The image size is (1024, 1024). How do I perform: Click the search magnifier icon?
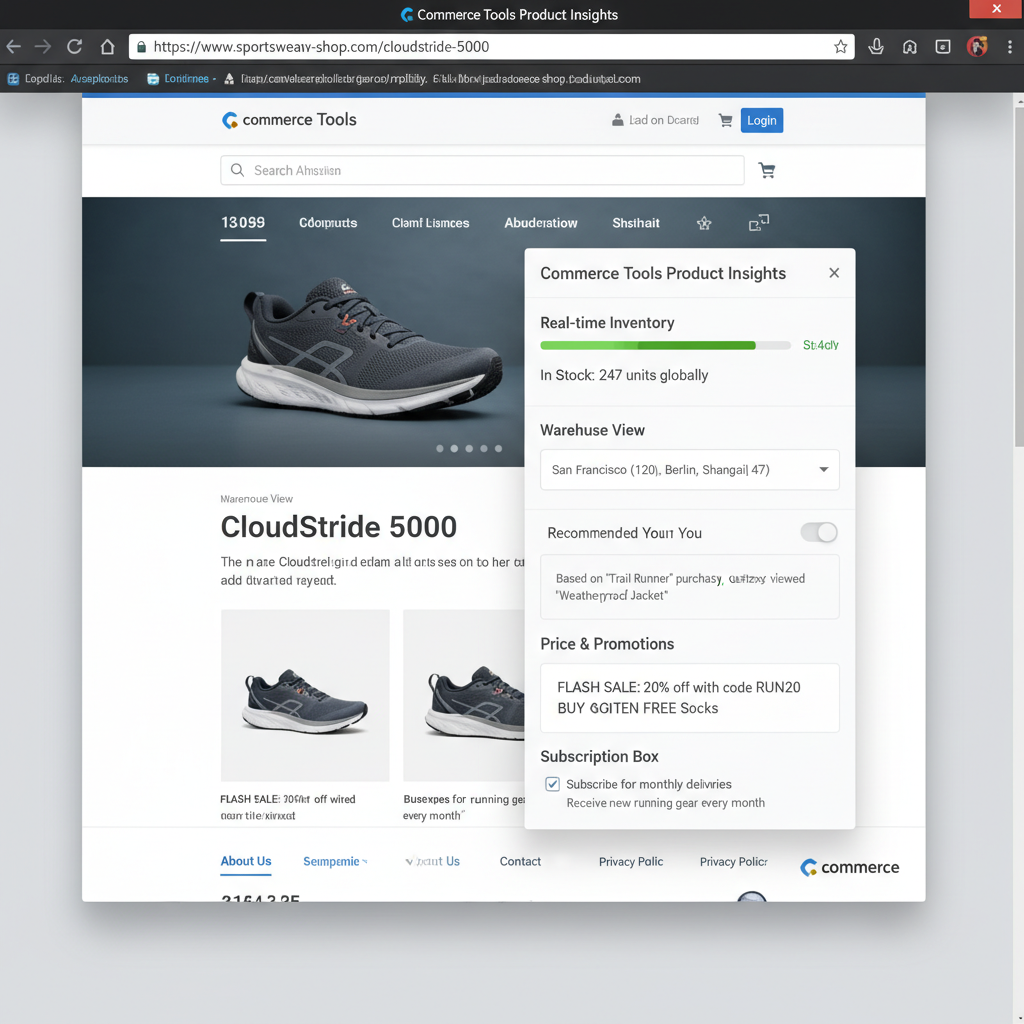[238, 170]
